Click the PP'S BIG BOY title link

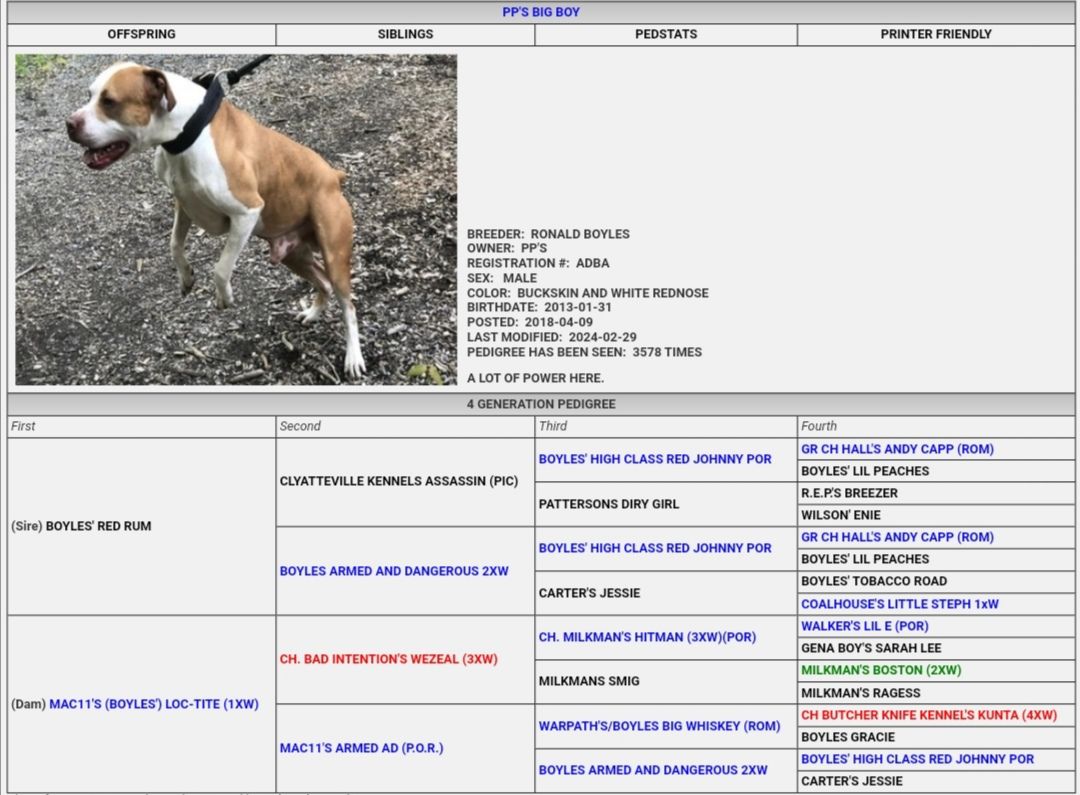click(541, 12)
